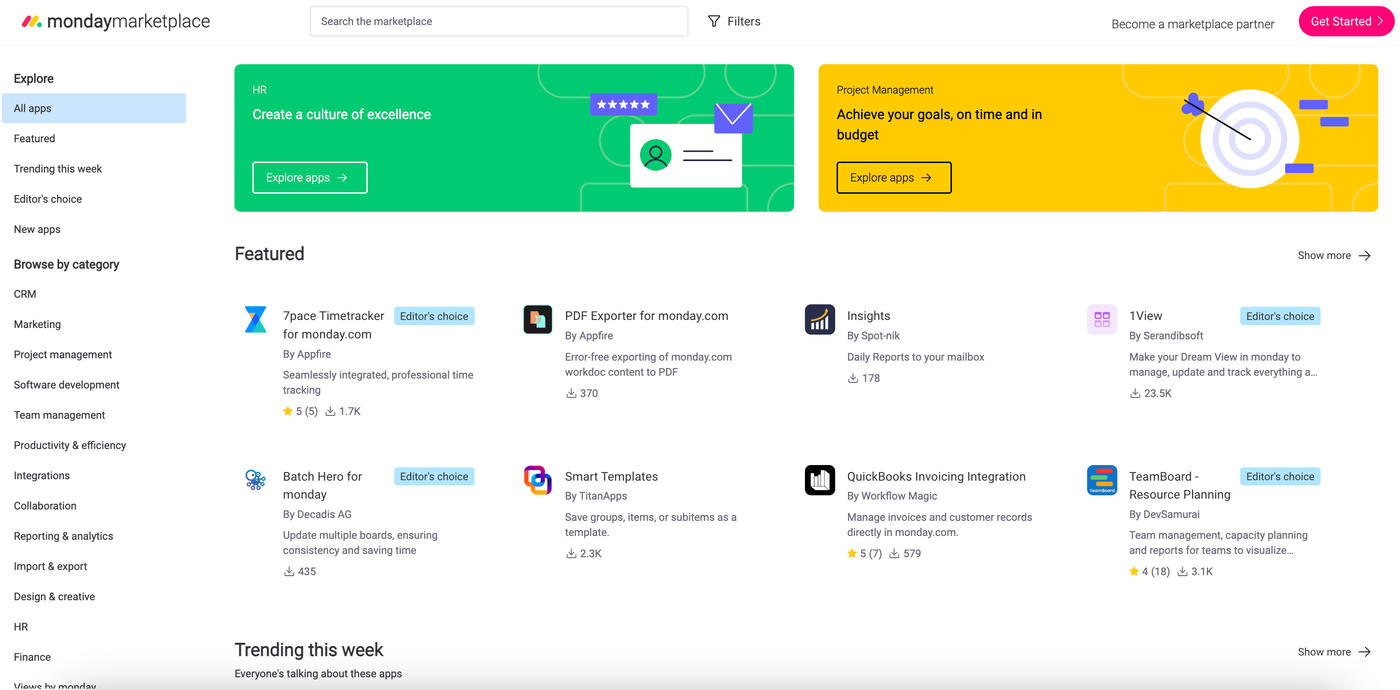Open QuickBooks Invoicing Integration title
The width and height of the screenshot is (1400, 690).
[937, 477]
